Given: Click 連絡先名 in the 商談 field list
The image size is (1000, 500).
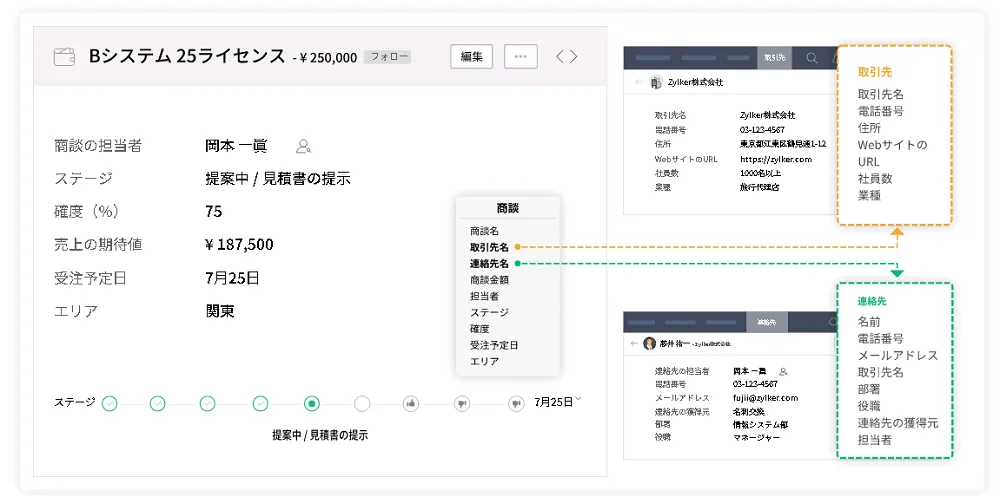Looking at the screenshot, I should 489,263.
